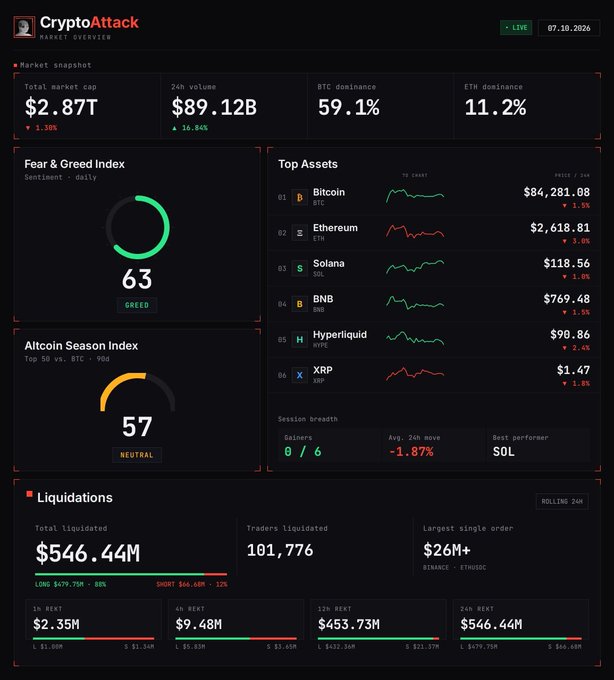Screen dimensions: 614x680
Task: Click the Bitcoin 1.5% change indicator
Action: click(x=576, y=206)
